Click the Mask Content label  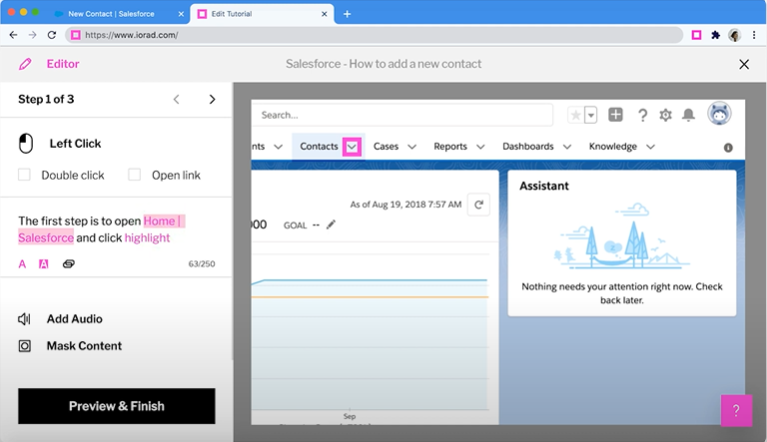[84, 346]
